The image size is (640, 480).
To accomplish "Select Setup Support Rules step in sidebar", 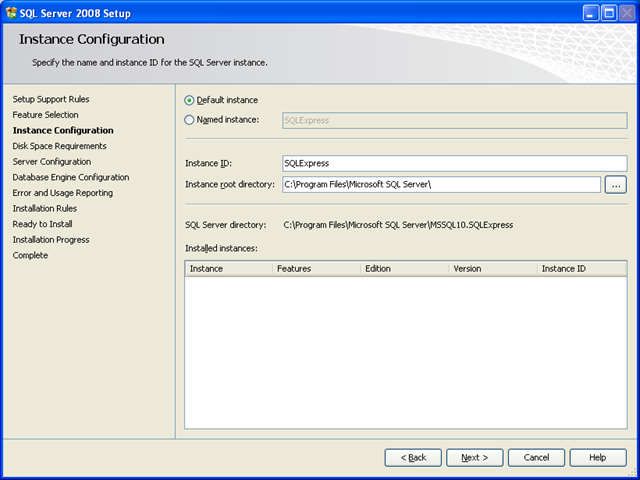I will (51, 99).
